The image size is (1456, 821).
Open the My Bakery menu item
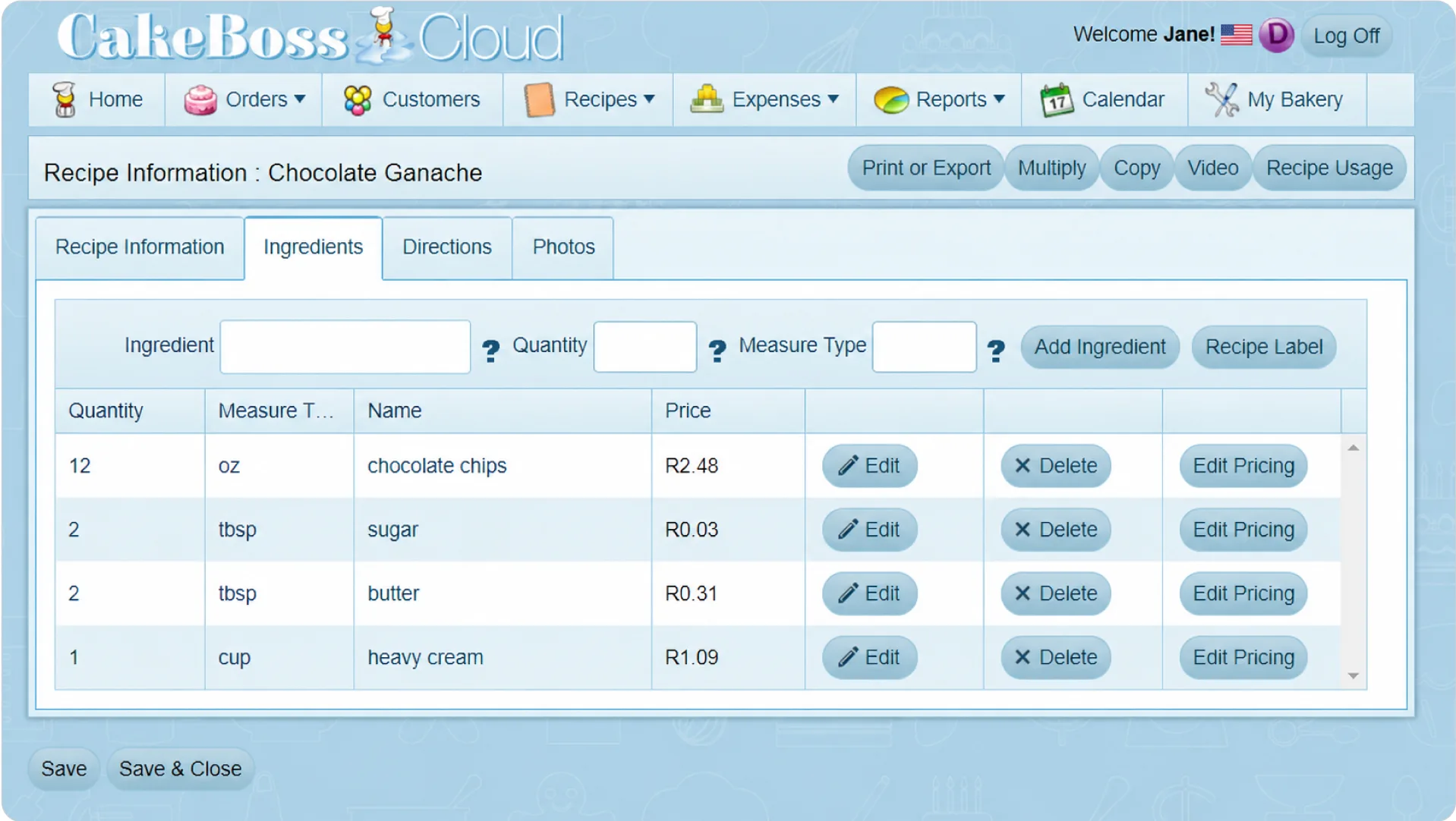tap(1277, 99)
